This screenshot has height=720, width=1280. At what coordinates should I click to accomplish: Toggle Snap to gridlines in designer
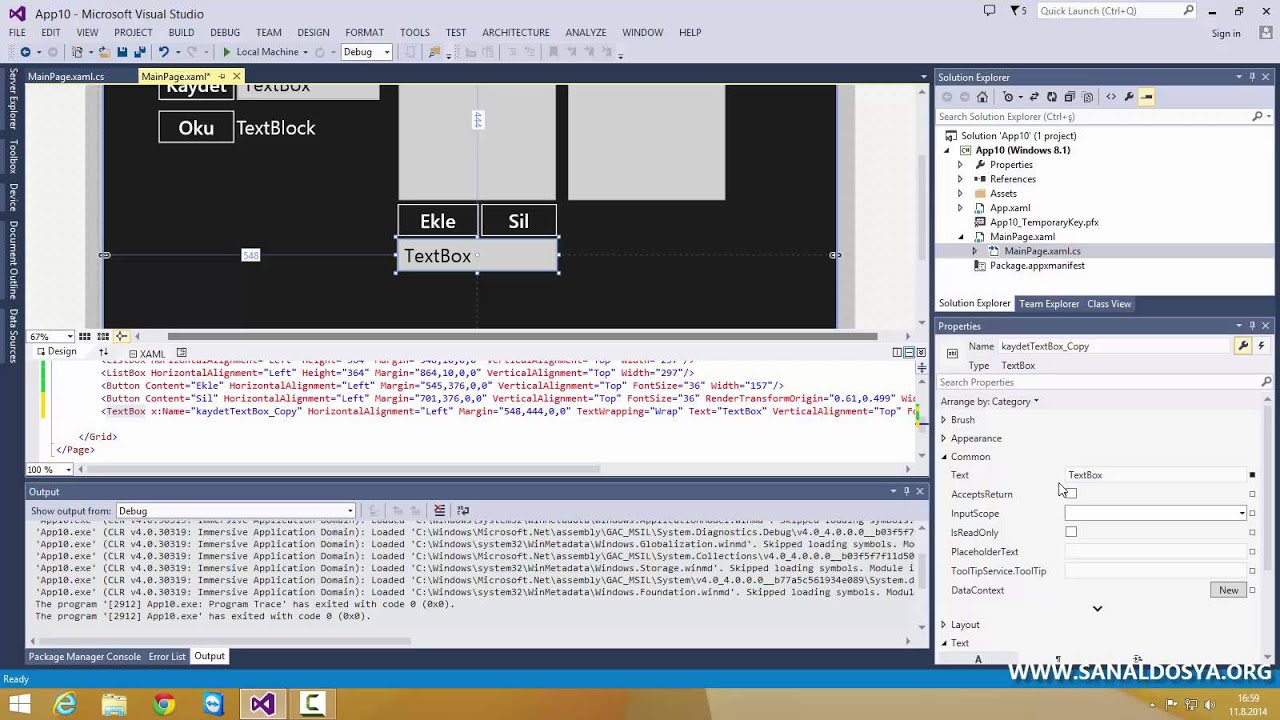click(103, 337)
